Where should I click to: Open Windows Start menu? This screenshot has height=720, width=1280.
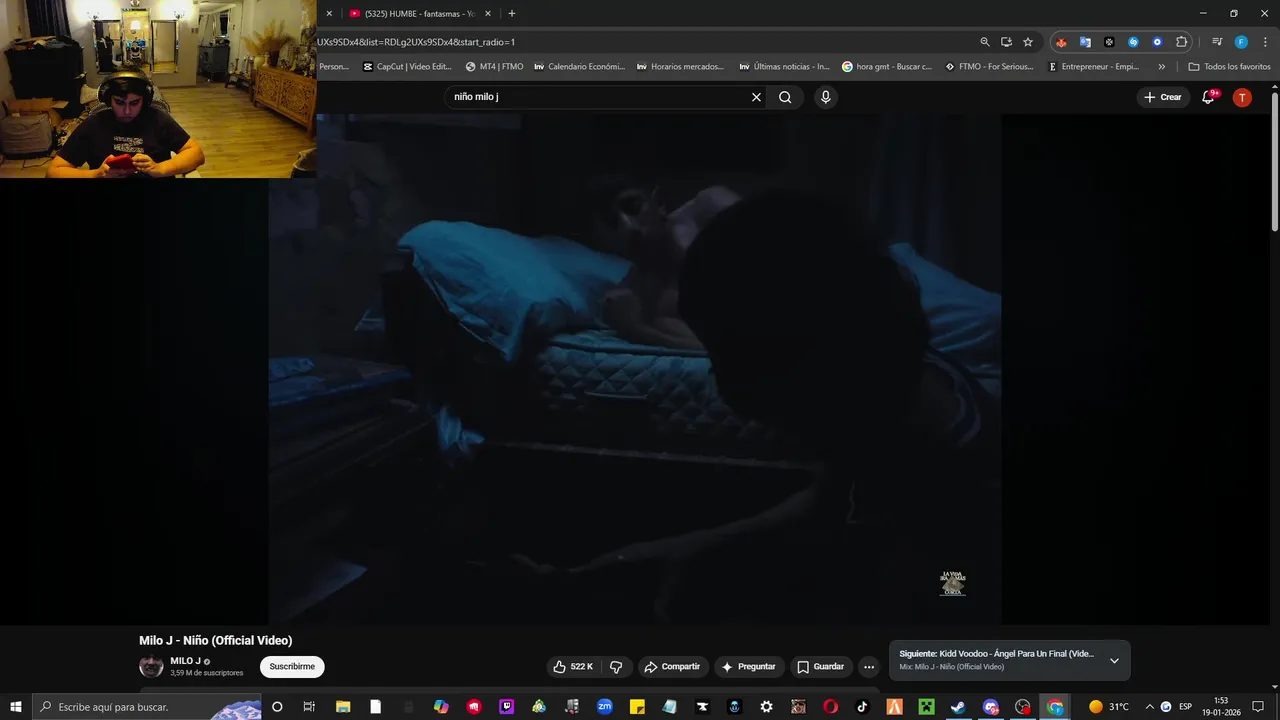[16, 707]
